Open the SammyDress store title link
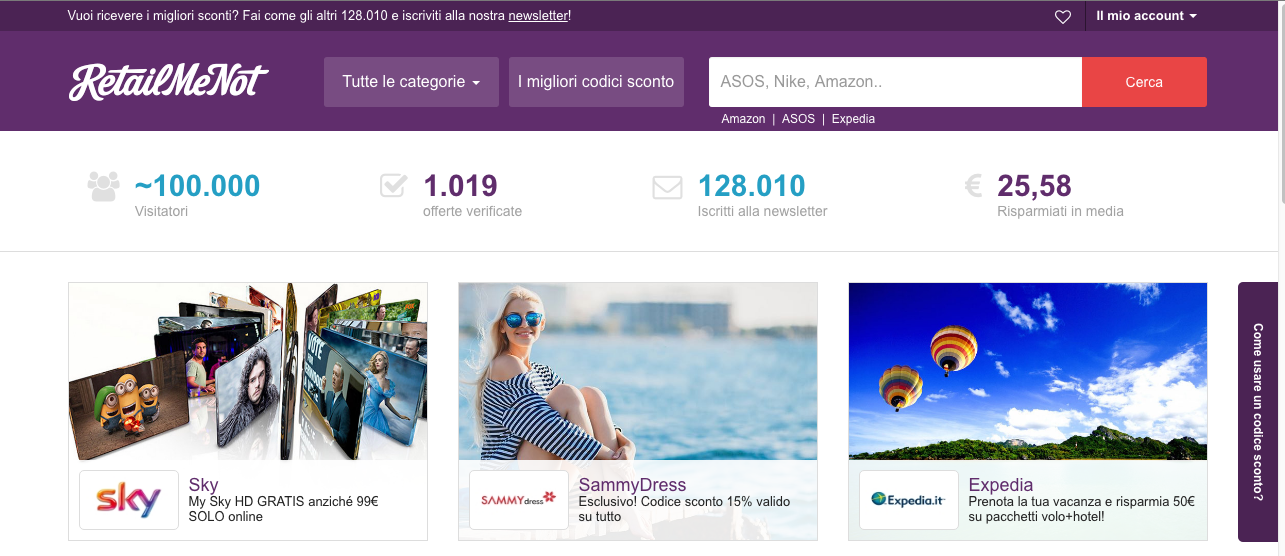This screenshot has width=1285, height=556. (632, 485)
